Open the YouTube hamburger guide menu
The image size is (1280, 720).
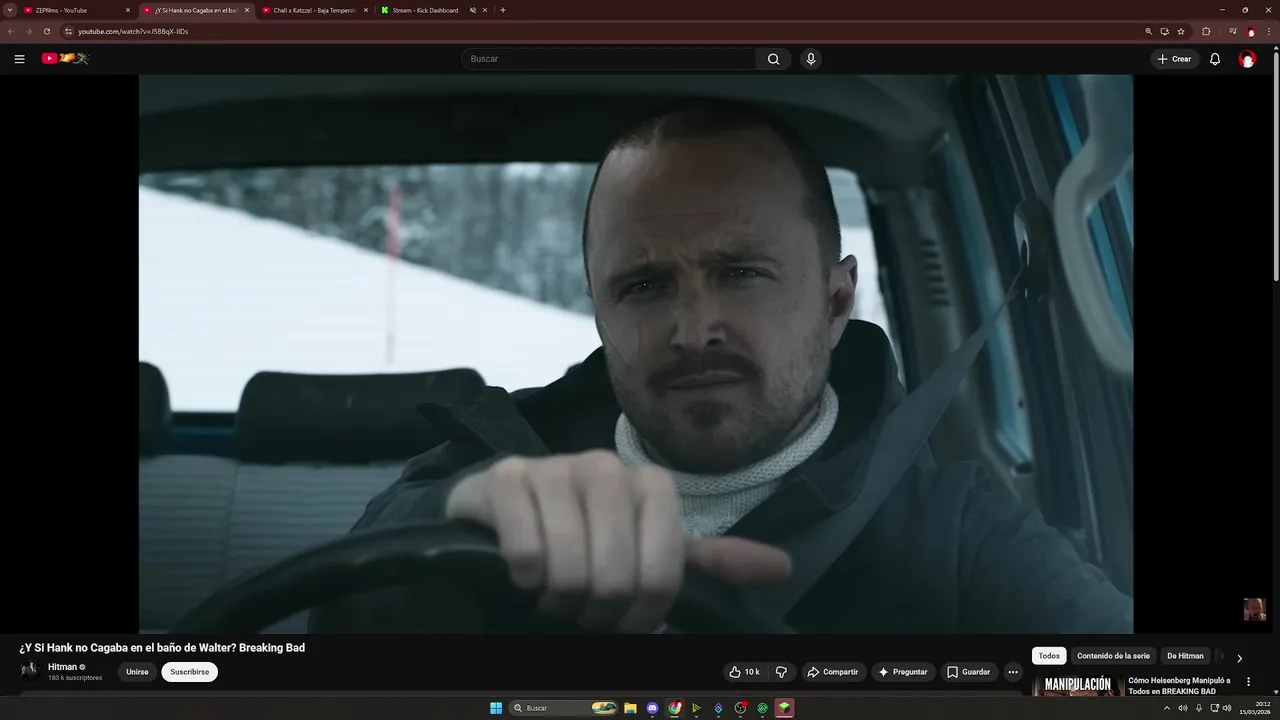pyautogui.click(x=19, y=59)
